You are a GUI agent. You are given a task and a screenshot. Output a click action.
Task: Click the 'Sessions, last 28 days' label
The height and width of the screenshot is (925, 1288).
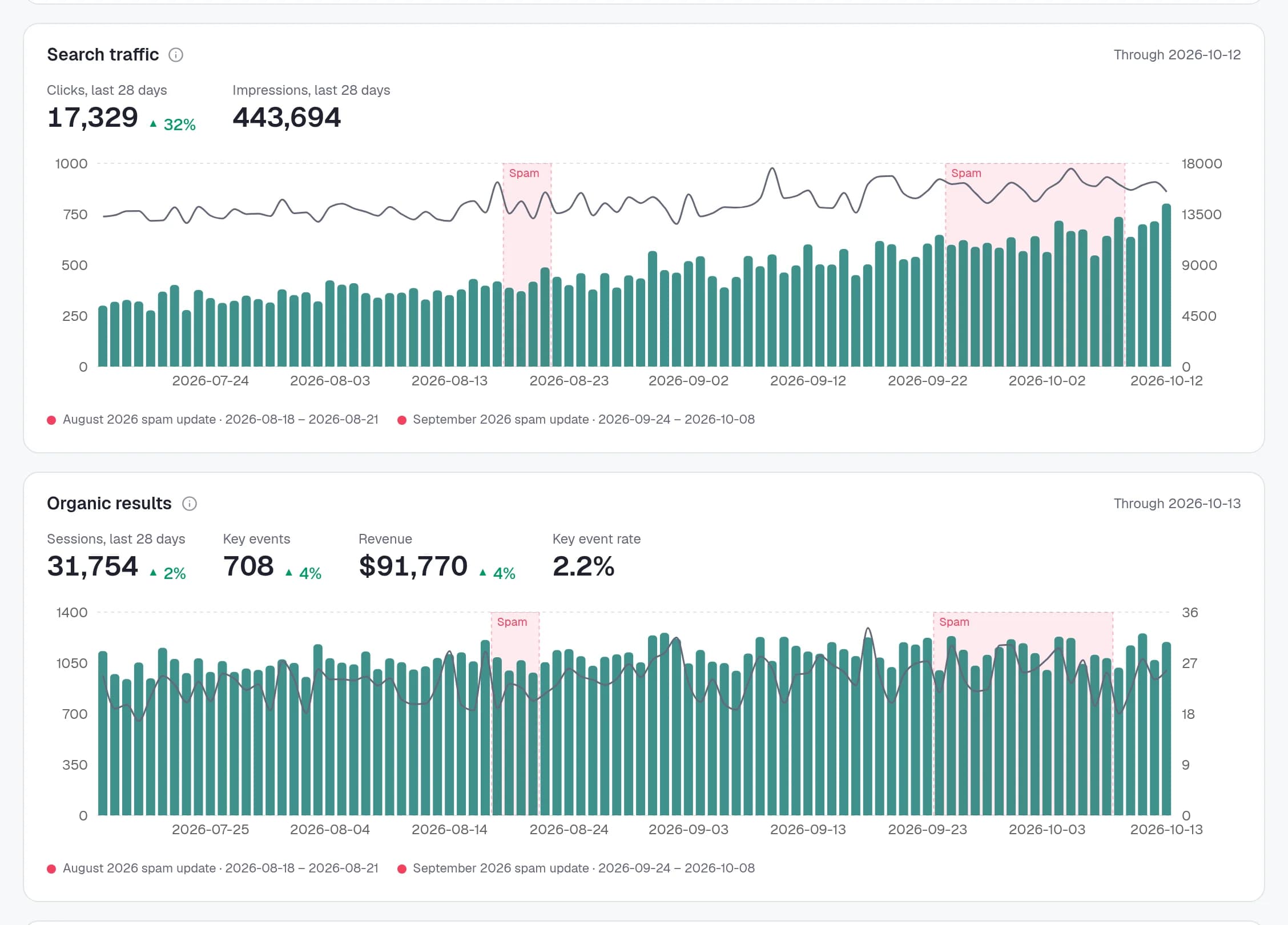116,539
